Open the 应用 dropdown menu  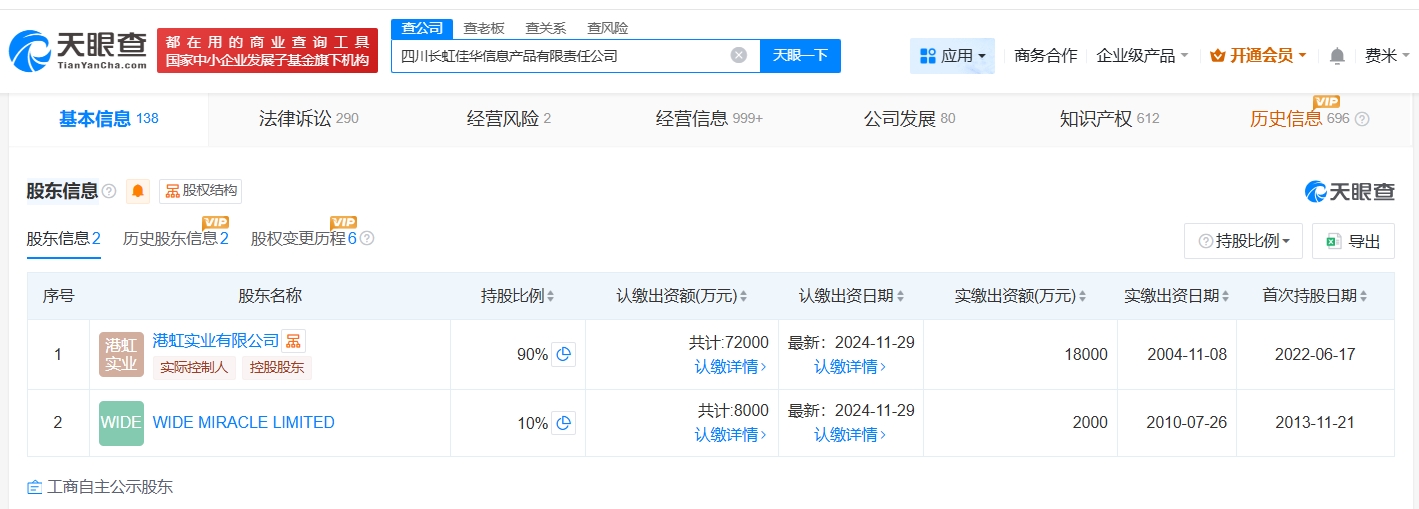(x=952, y=56)
